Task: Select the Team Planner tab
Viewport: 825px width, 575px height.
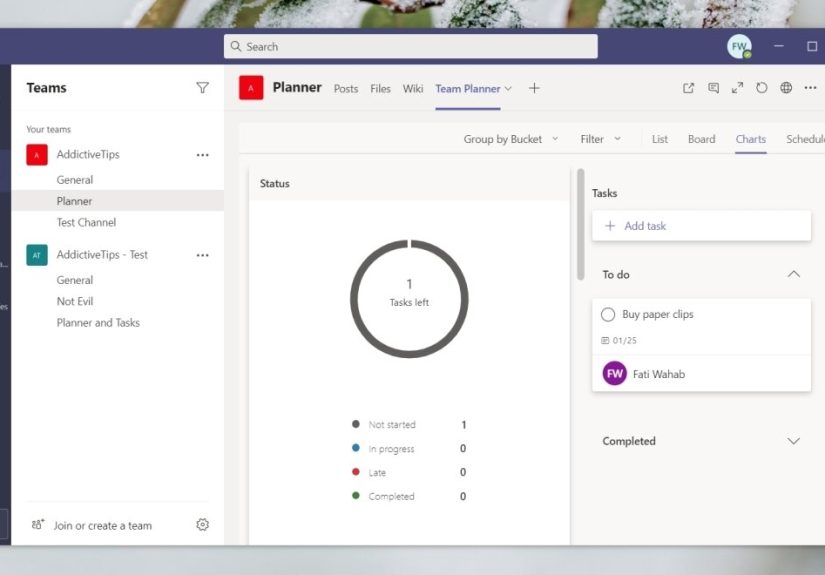Action: (468, 88)
